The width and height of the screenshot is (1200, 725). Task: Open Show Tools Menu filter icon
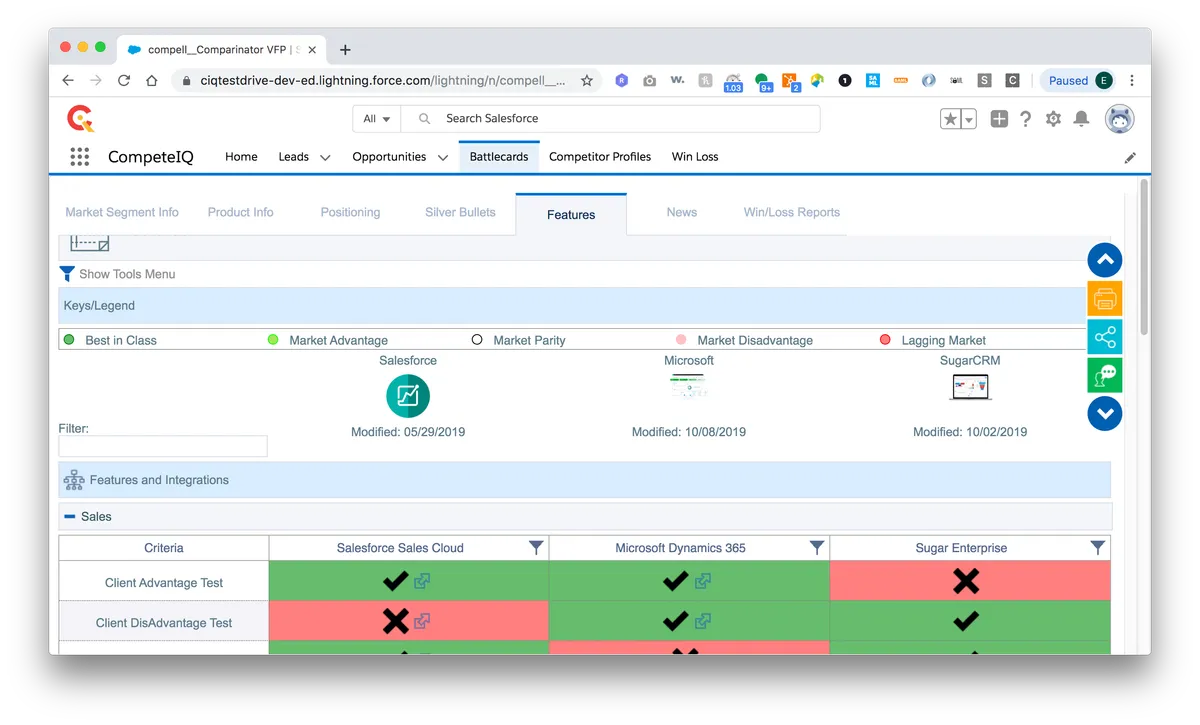coord(67,273)
